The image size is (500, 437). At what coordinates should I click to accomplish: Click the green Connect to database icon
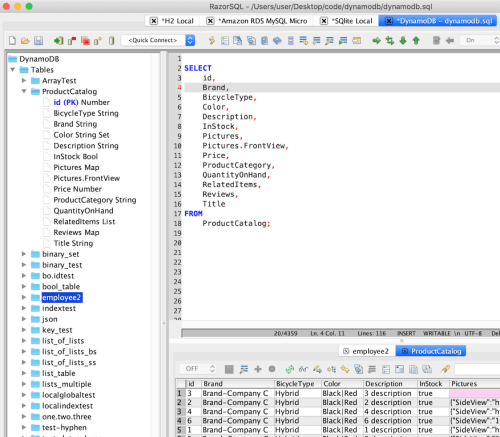pos(59,41)
